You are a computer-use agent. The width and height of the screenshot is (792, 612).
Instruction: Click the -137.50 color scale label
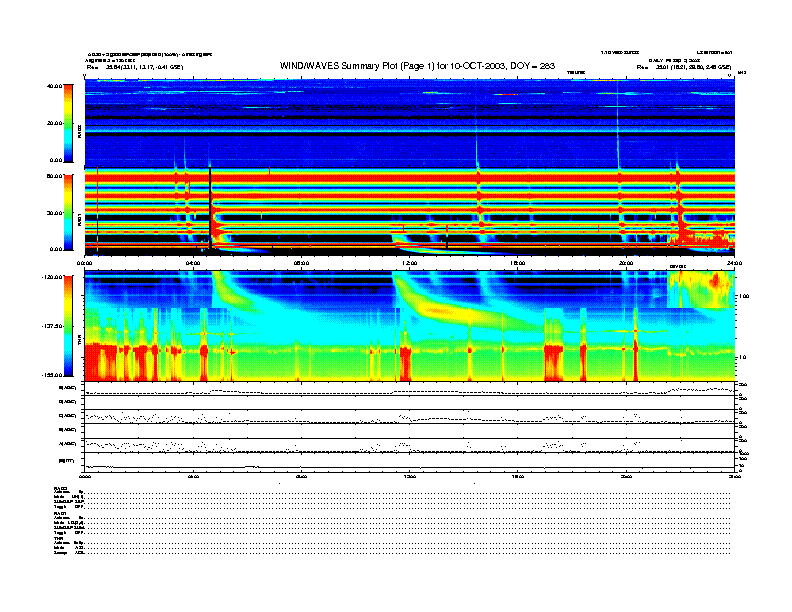coord(52,326)
